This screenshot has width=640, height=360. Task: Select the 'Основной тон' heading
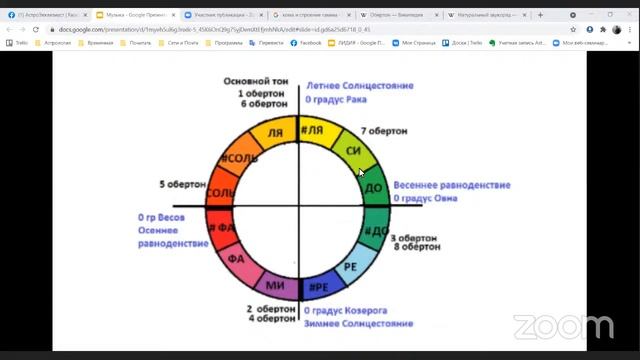click(x=256, y=81)
